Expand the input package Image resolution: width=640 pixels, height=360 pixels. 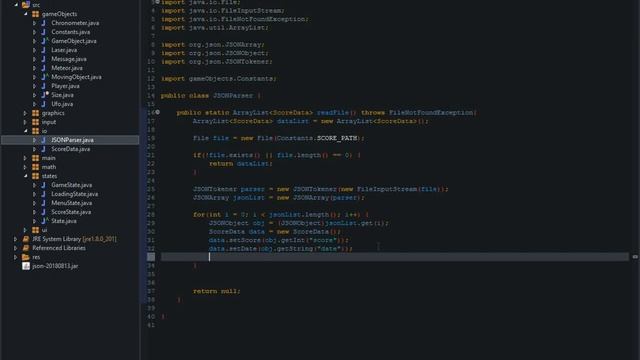(25, 122)
